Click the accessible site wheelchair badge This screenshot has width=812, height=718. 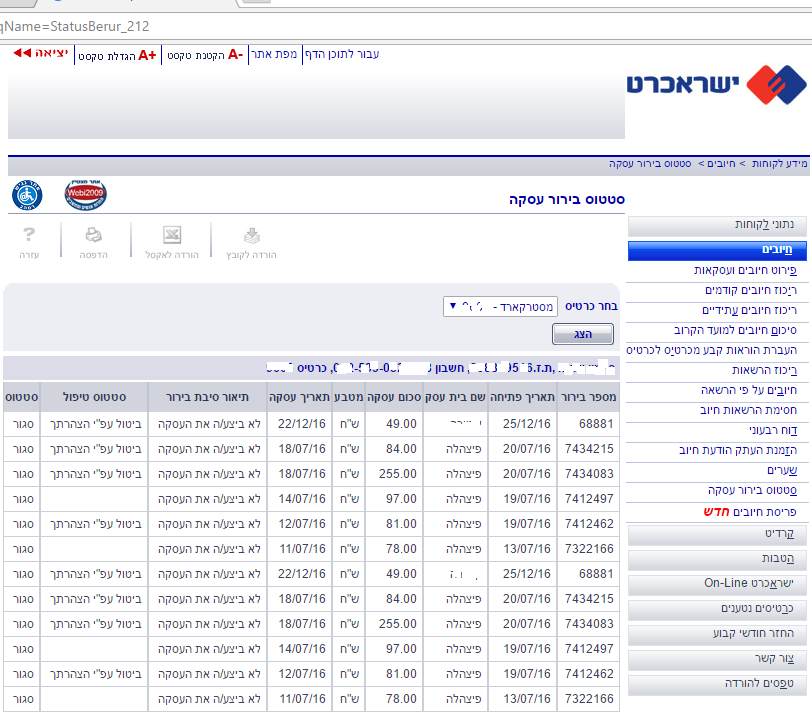(x=27, y=195)
